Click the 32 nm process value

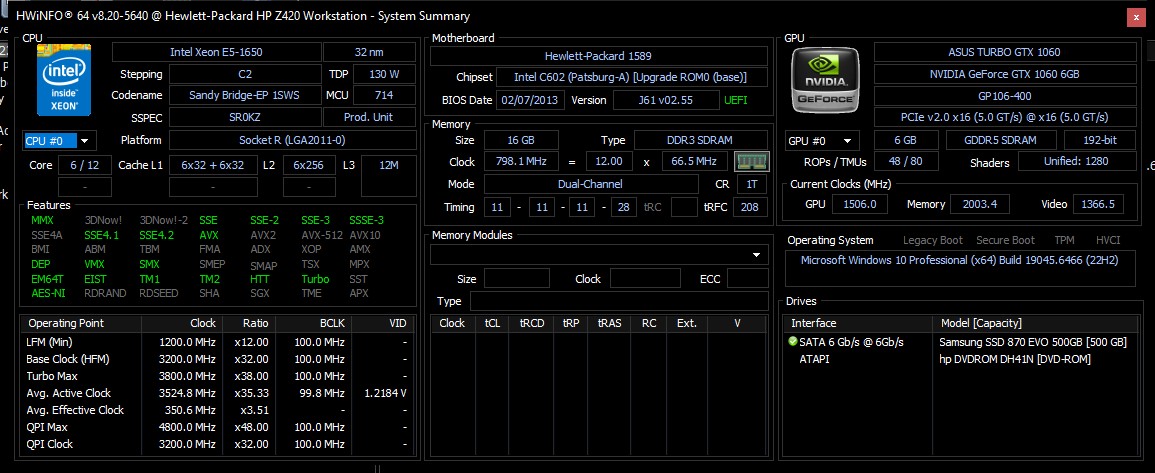coord(369,52)
